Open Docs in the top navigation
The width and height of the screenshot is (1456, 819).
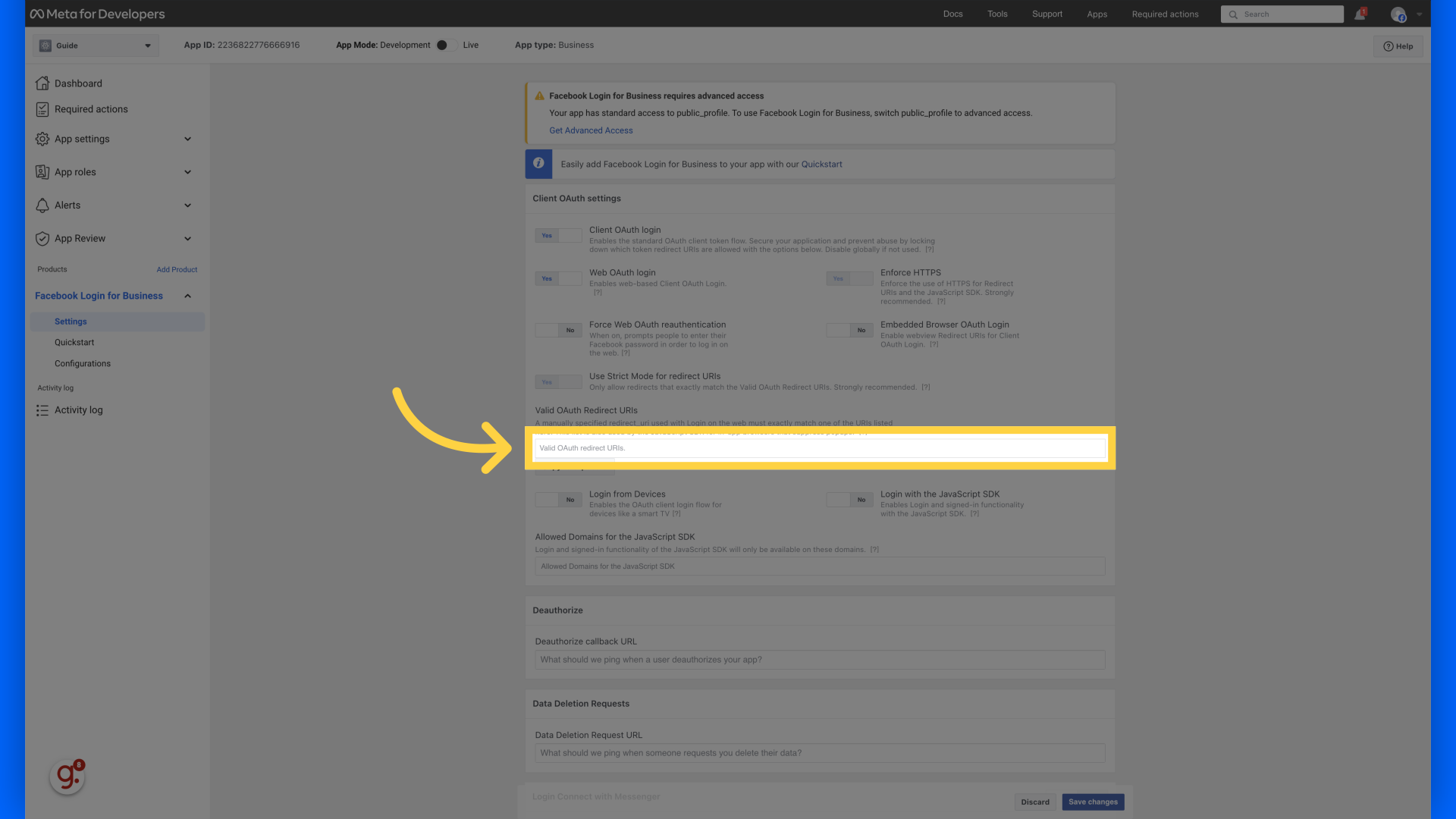(953, 14)
